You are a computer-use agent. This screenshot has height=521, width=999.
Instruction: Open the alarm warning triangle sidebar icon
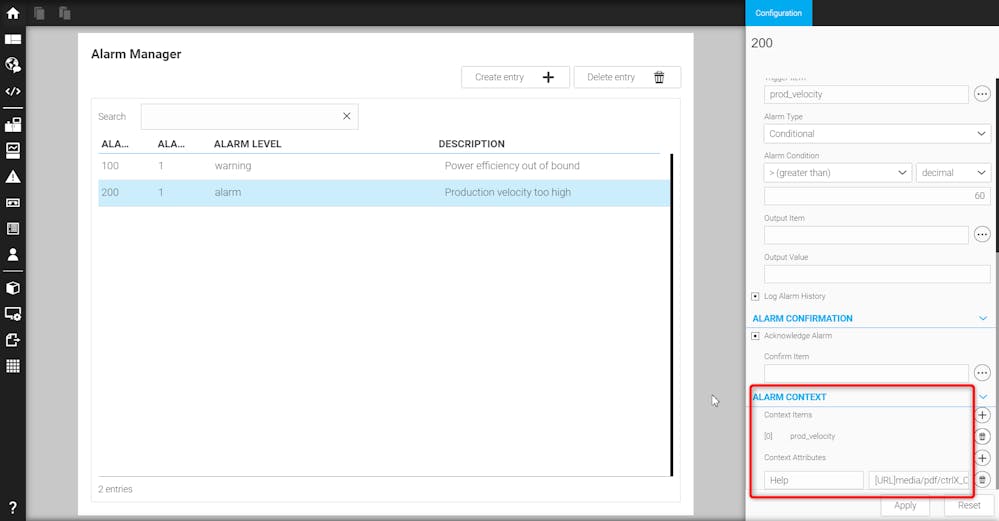pyautogui.click(x=13, y=176)
